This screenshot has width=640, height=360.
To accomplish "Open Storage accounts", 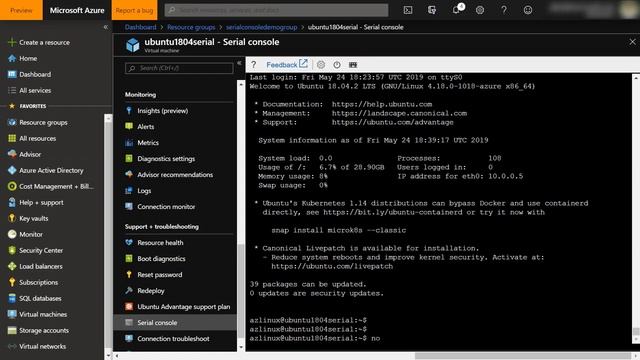I will (38, 330).
